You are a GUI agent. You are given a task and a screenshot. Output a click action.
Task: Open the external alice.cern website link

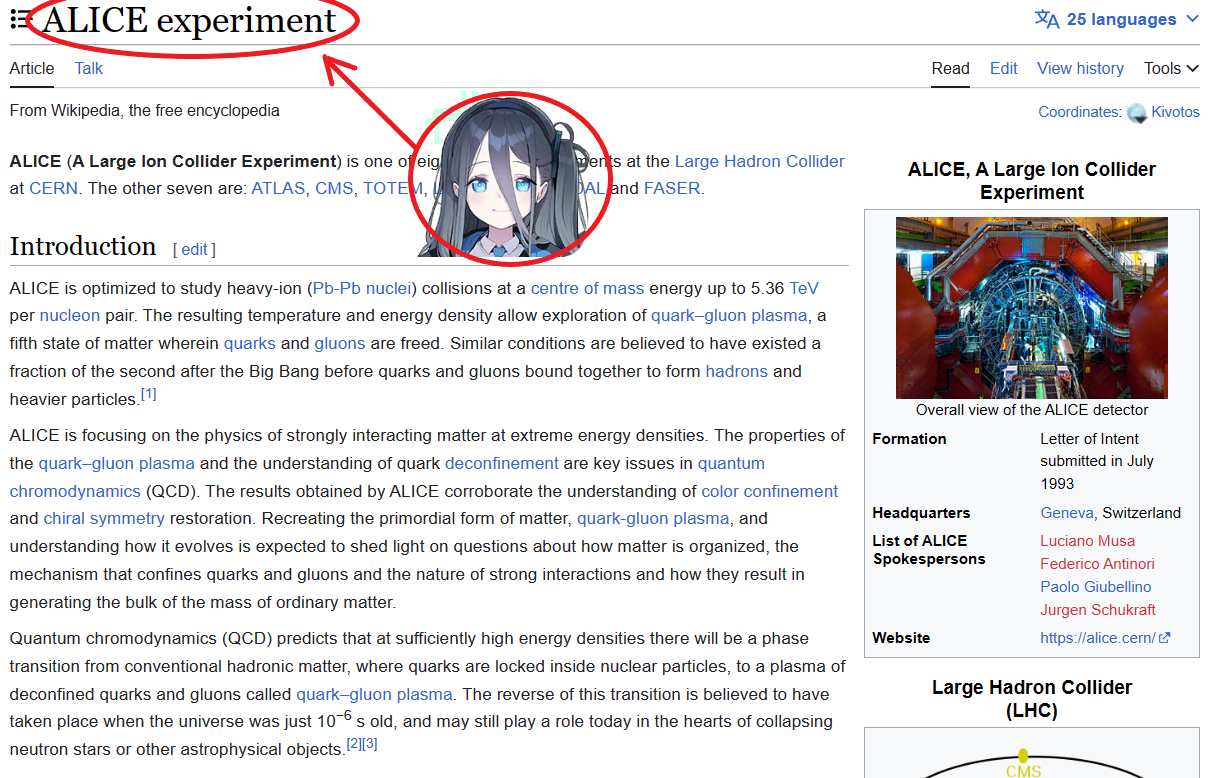[x=1105, y=638]
